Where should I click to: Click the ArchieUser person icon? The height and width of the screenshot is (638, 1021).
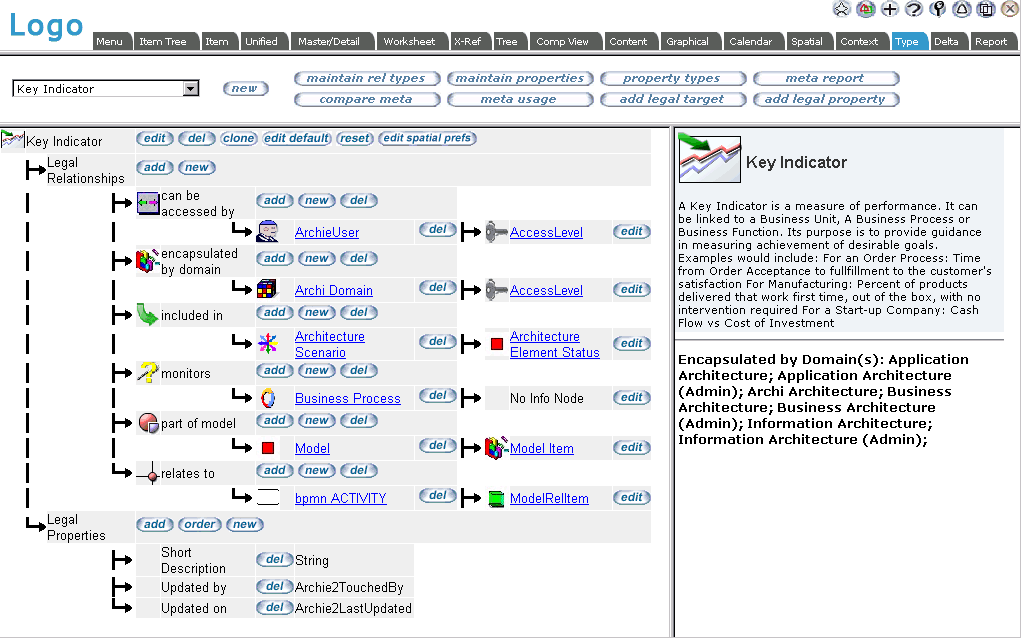tap(267, 232)
